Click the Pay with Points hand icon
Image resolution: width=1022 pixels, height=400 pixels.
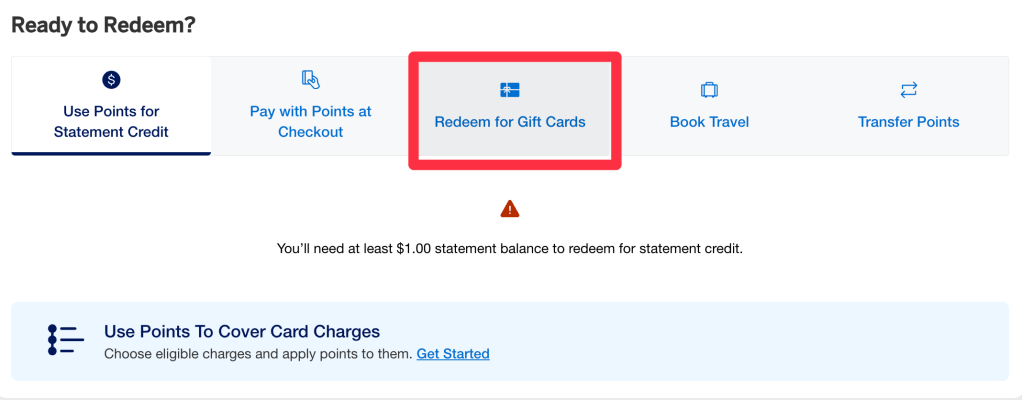tap(310, 79)
